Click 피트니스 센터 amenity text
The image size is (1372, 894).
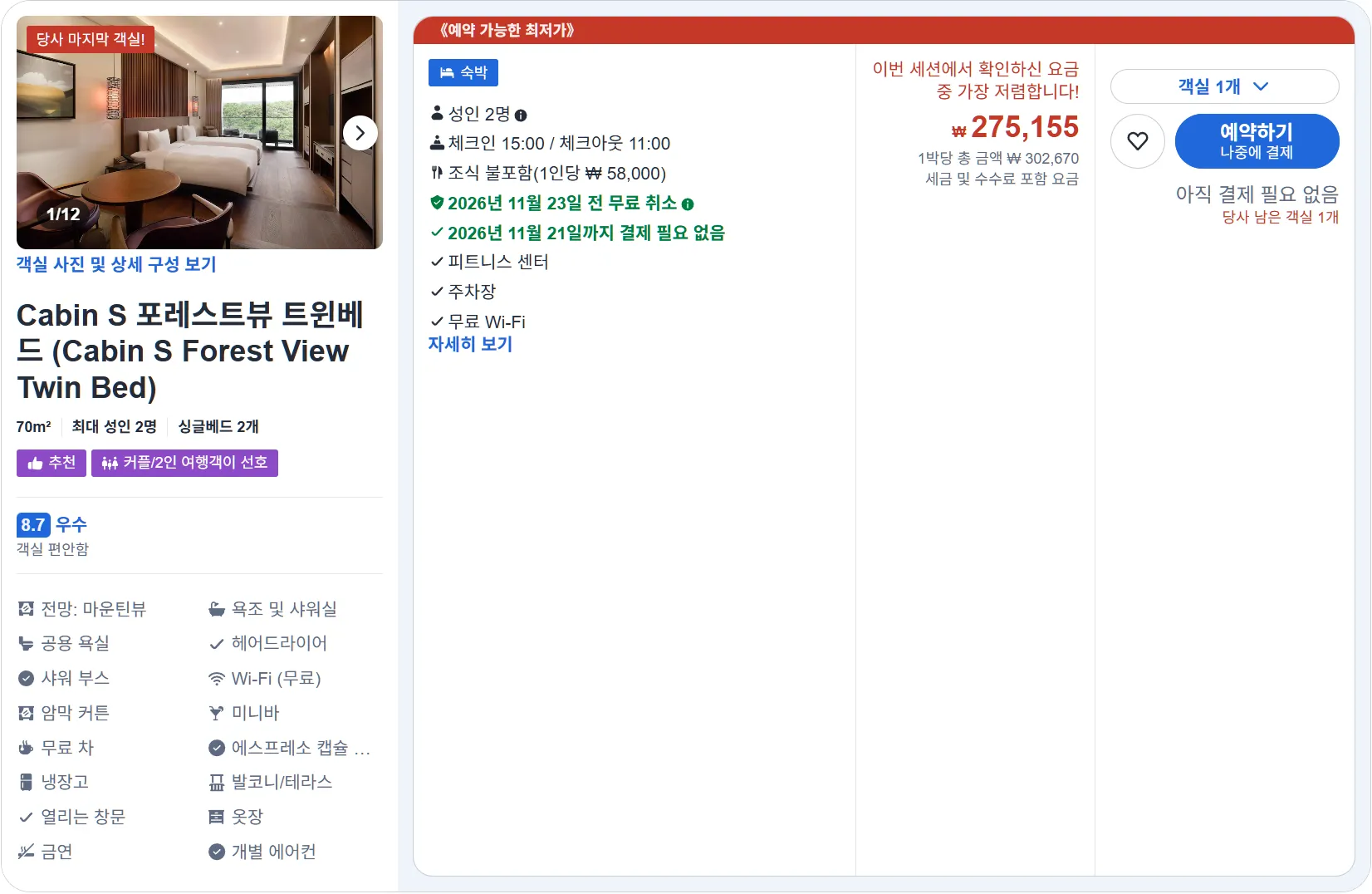pos(498,262)
